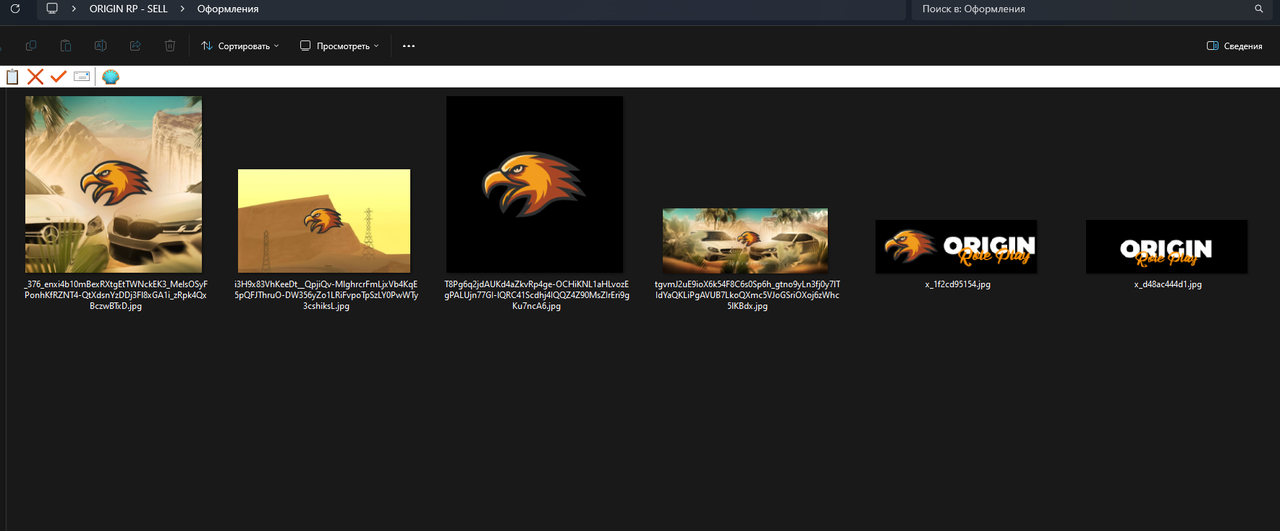Select desert wall eagle logo thumbnail
The image size is (1280, 531).
[324, 221]
